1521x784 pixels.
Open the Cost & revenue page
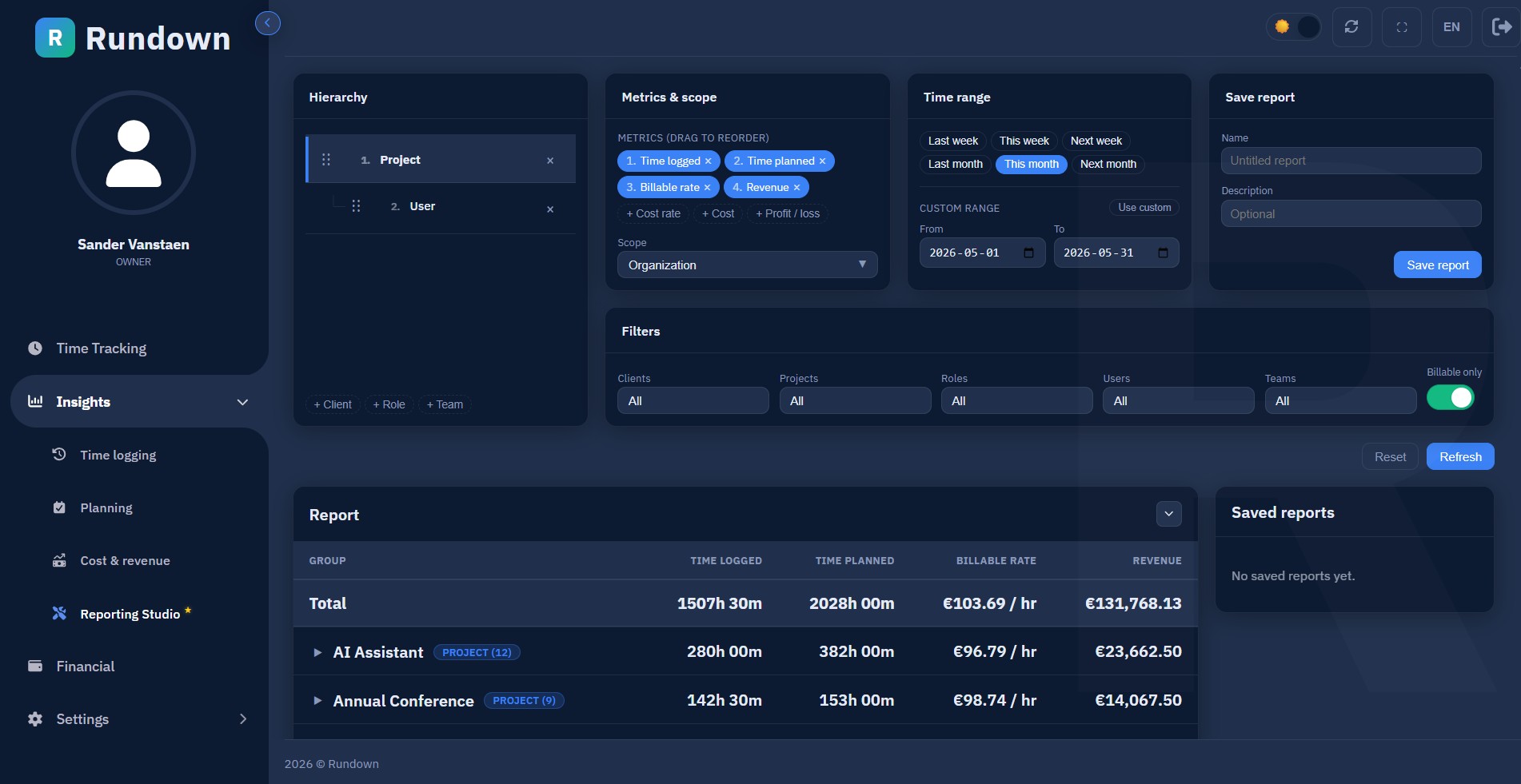click(125, 560)
